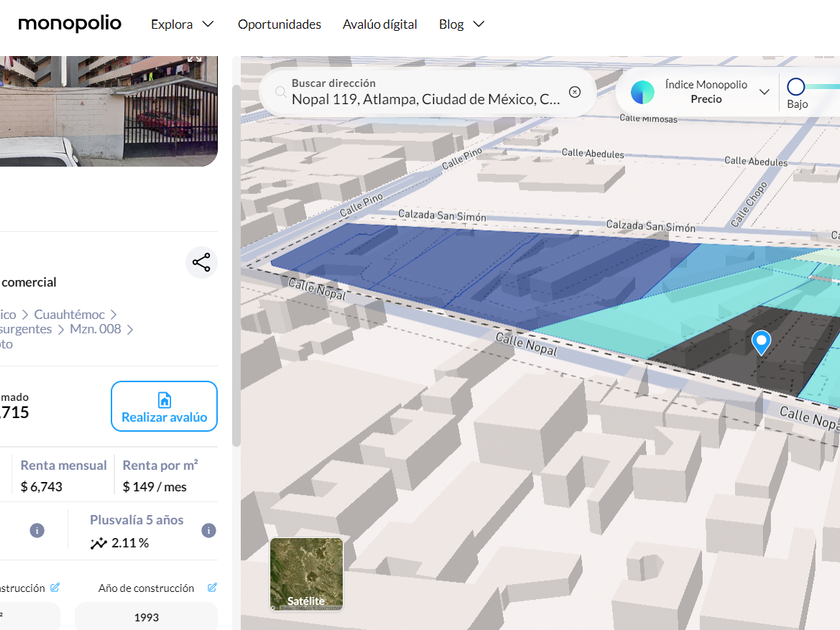Image resolution: width=840 pixels, height=630 pixels.
Task: Open Avalúo digital page
Action: click(x=380, y=25)
